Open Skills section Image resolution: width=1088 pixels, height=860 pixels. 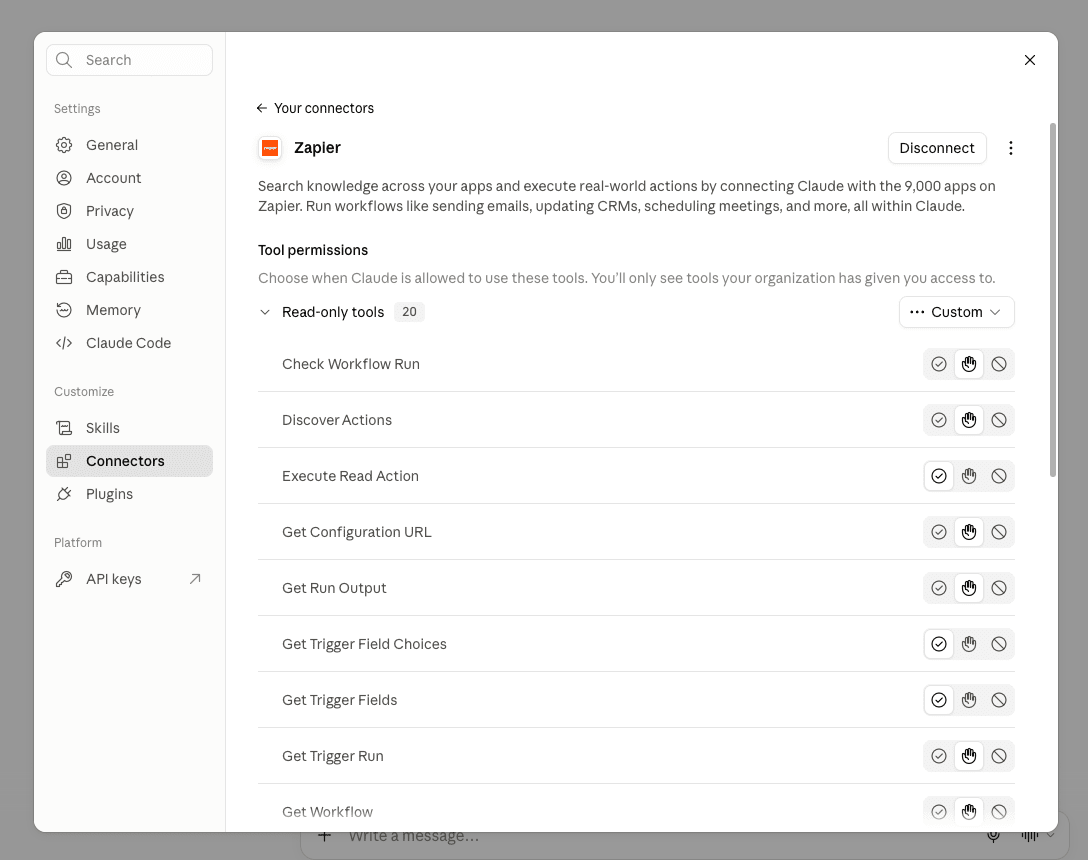pyautogui.click(x=129, y=428)
